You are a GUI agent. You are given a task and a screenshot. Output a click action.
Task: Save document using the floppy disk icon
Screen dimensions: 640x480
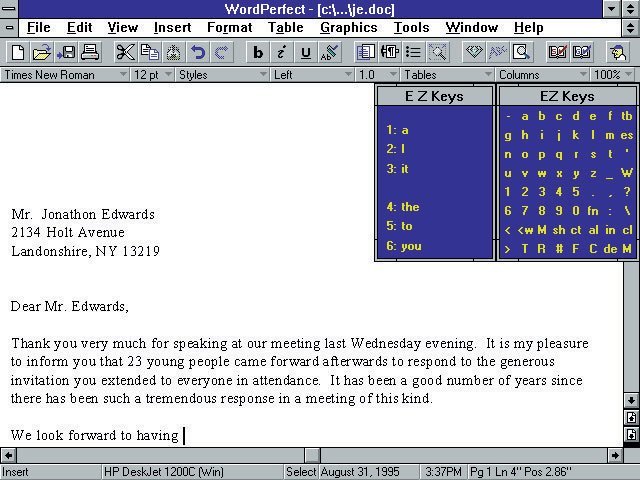(66, 52)
